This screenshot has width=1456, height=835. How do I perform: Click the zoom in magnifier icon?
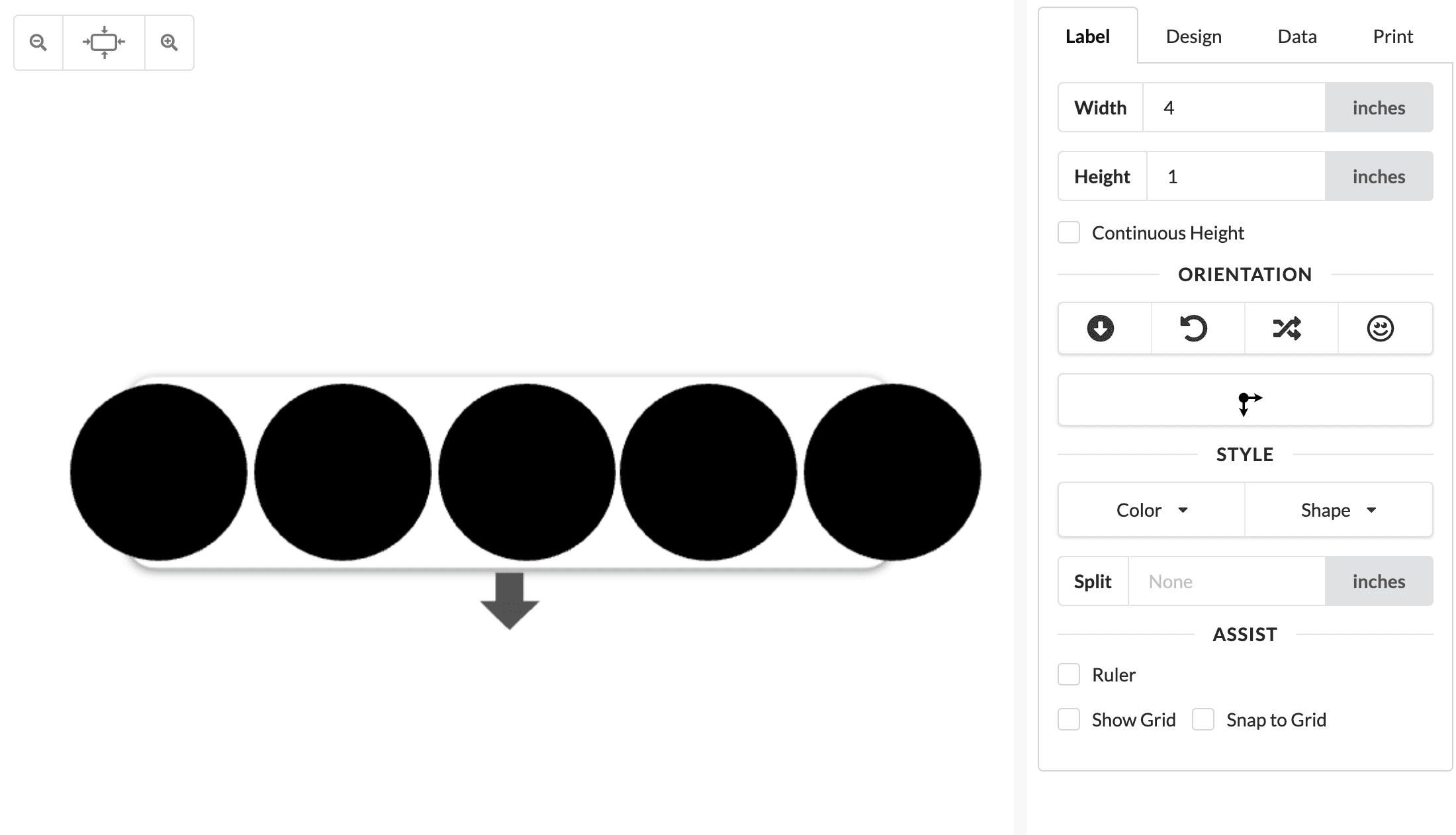point(169,42)
